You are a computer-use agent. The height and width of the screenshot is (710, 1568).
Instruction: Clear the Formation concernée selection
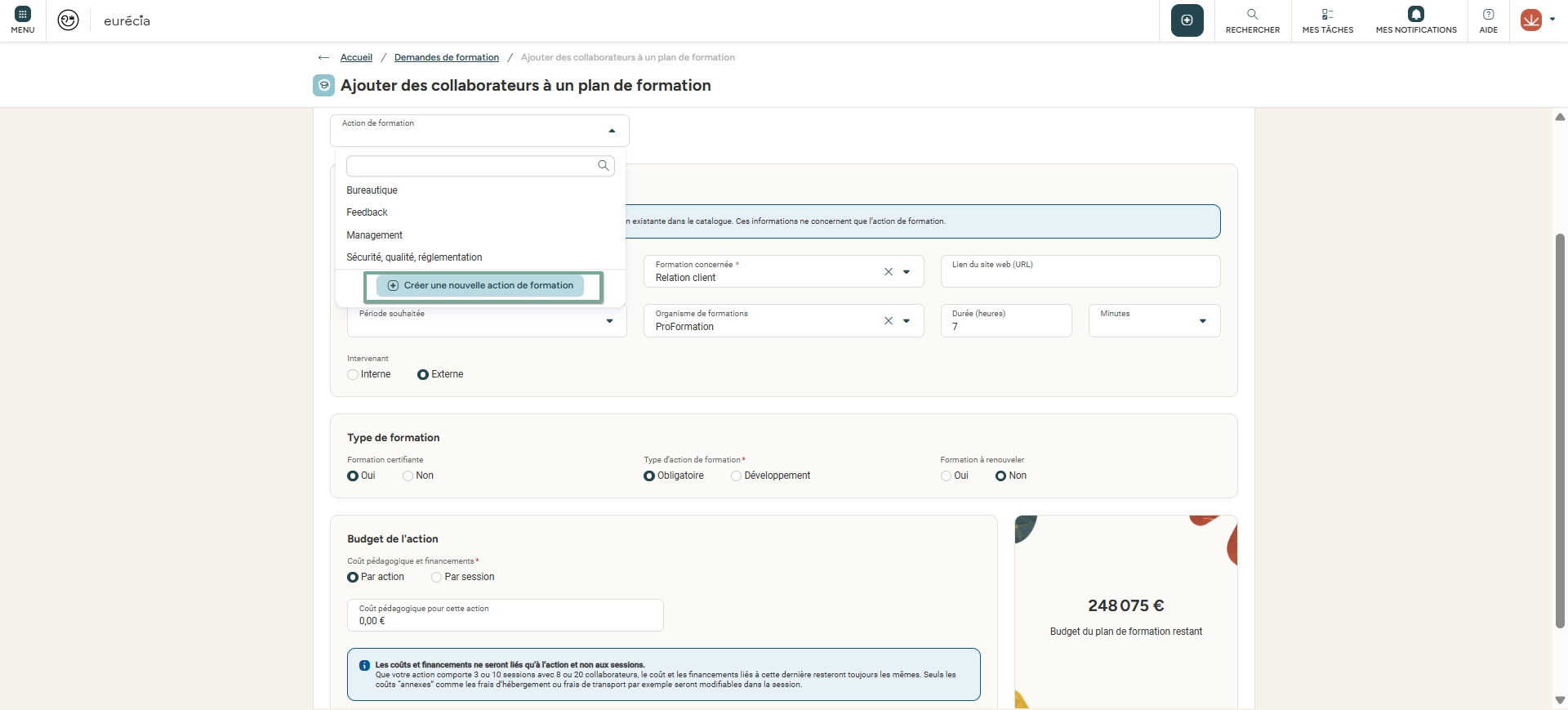click(x=889, y=272)
